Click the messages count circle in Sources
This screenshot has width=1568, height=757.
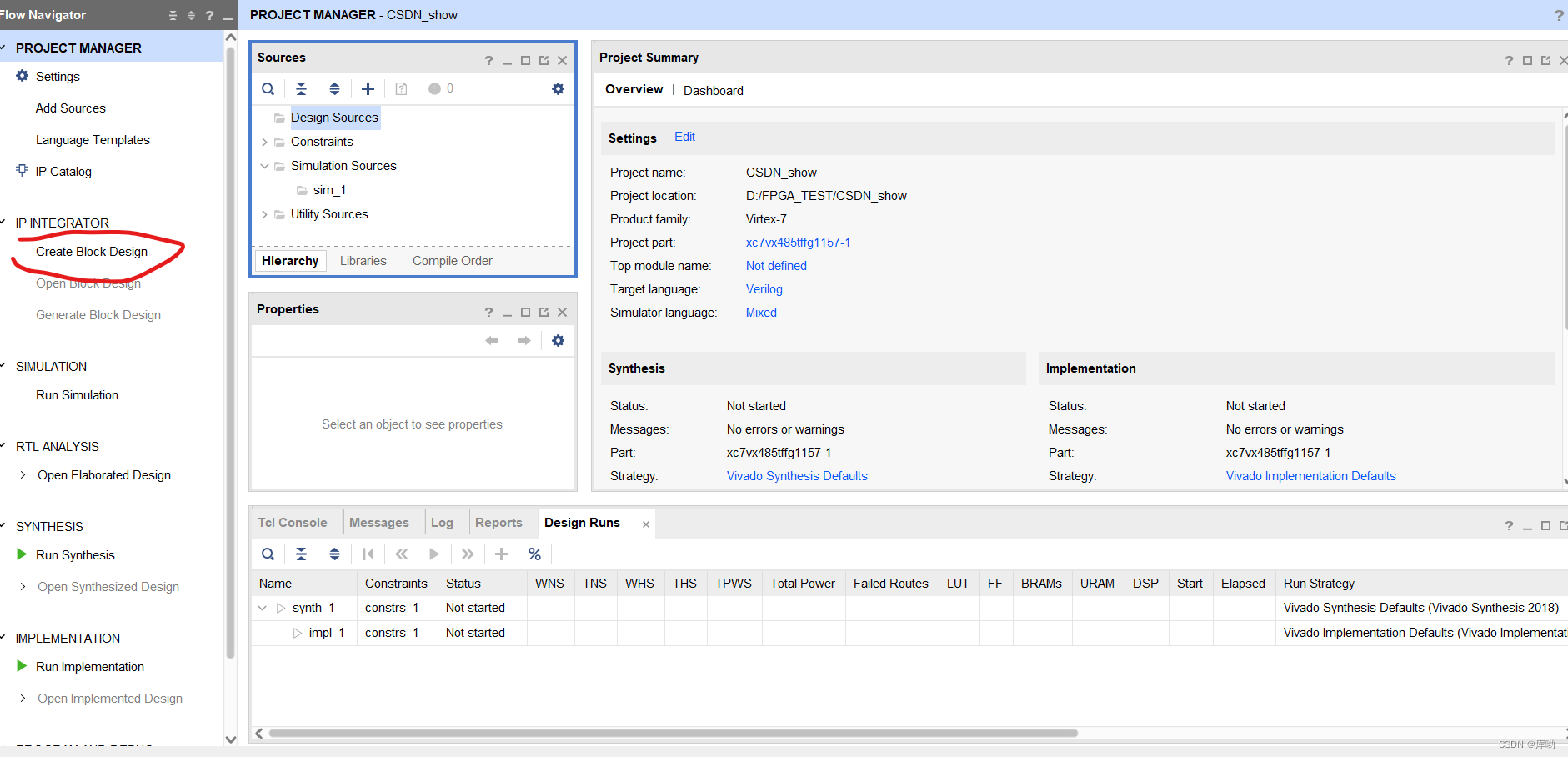(434, 89)
